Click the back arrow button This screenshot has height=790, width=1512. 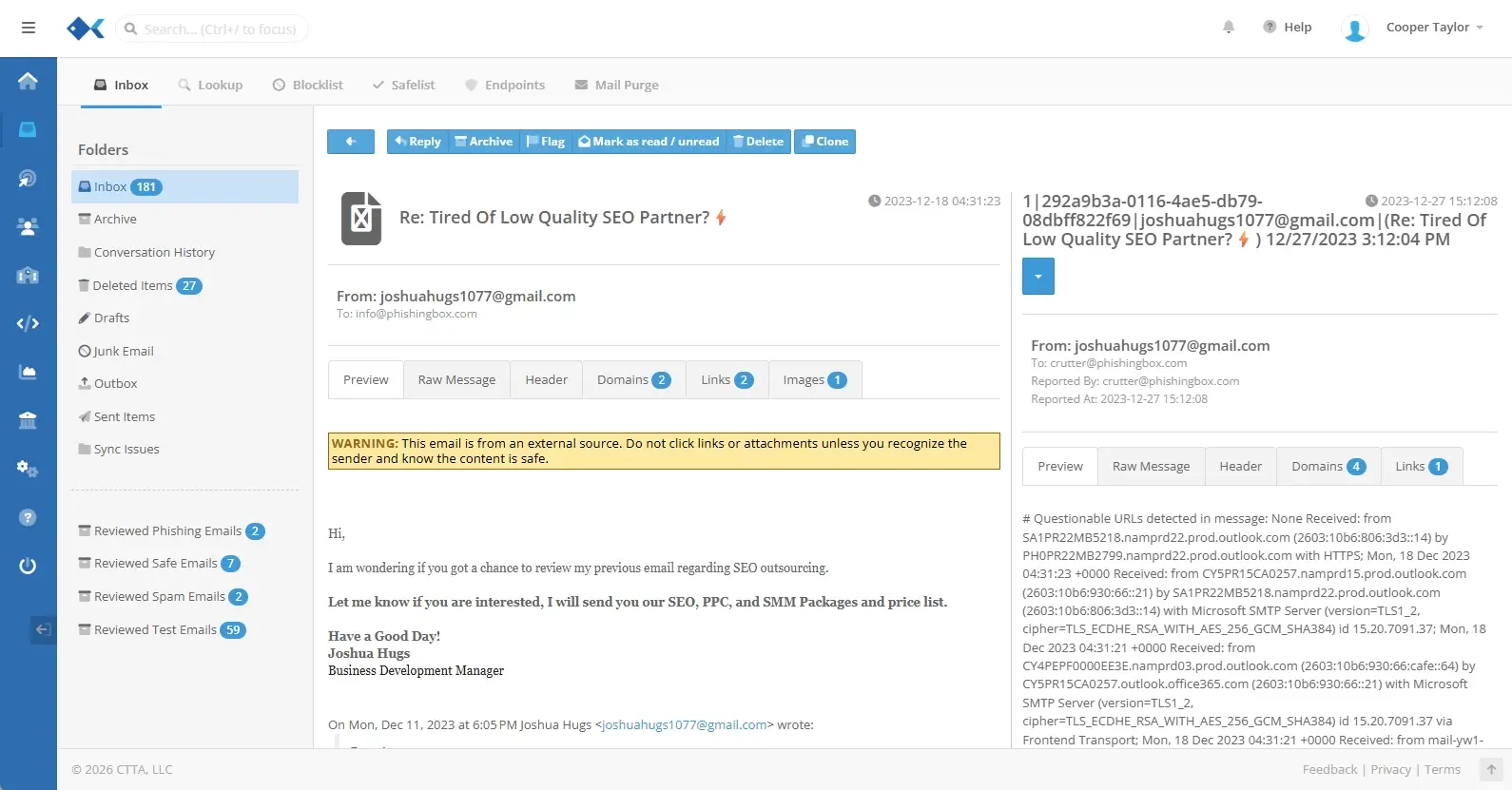point(350,142)
